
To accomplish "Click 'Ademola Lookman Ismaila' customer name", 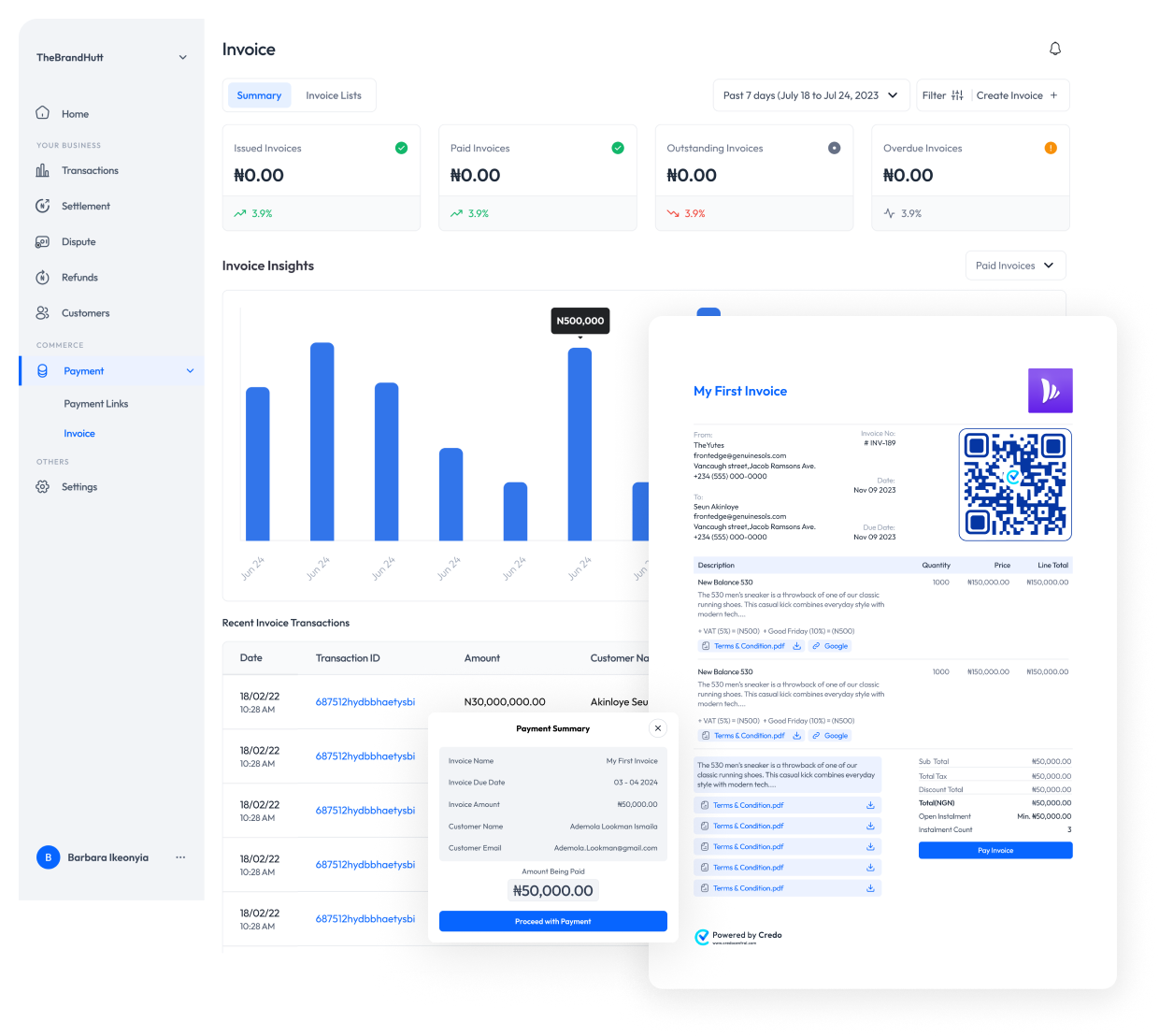I will point(614,827).
